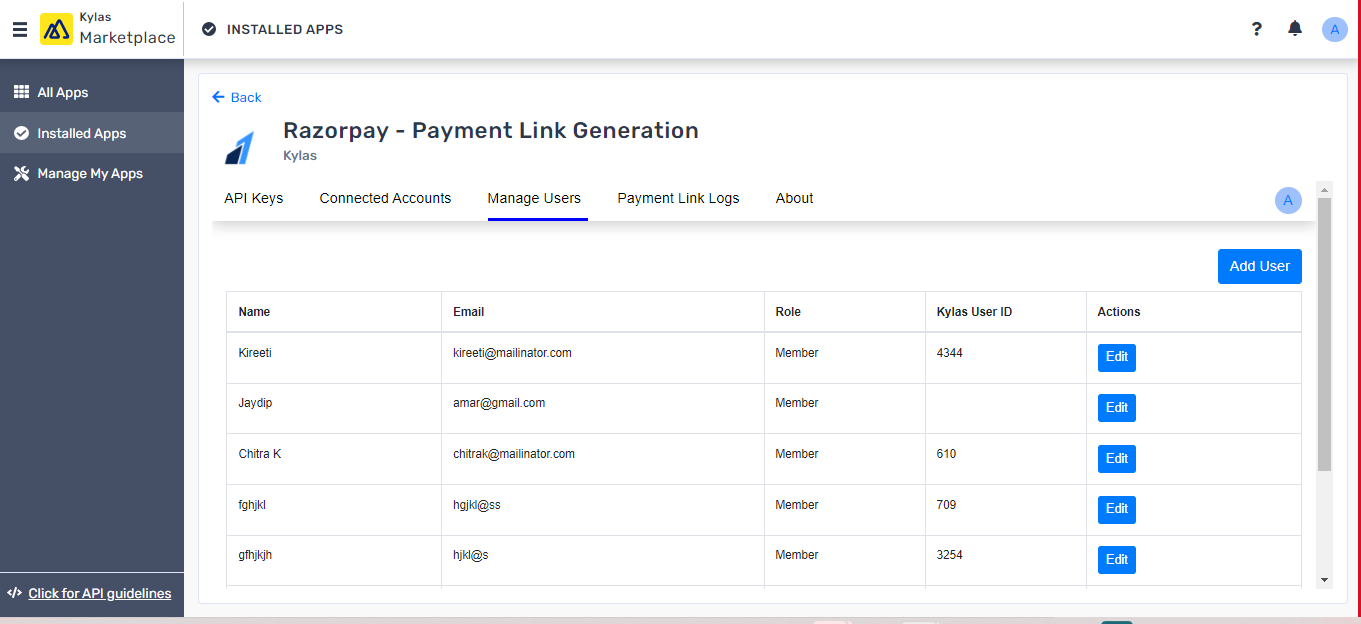
Task: Click the scrollbar up arrow
Action: coord(1324,189)
